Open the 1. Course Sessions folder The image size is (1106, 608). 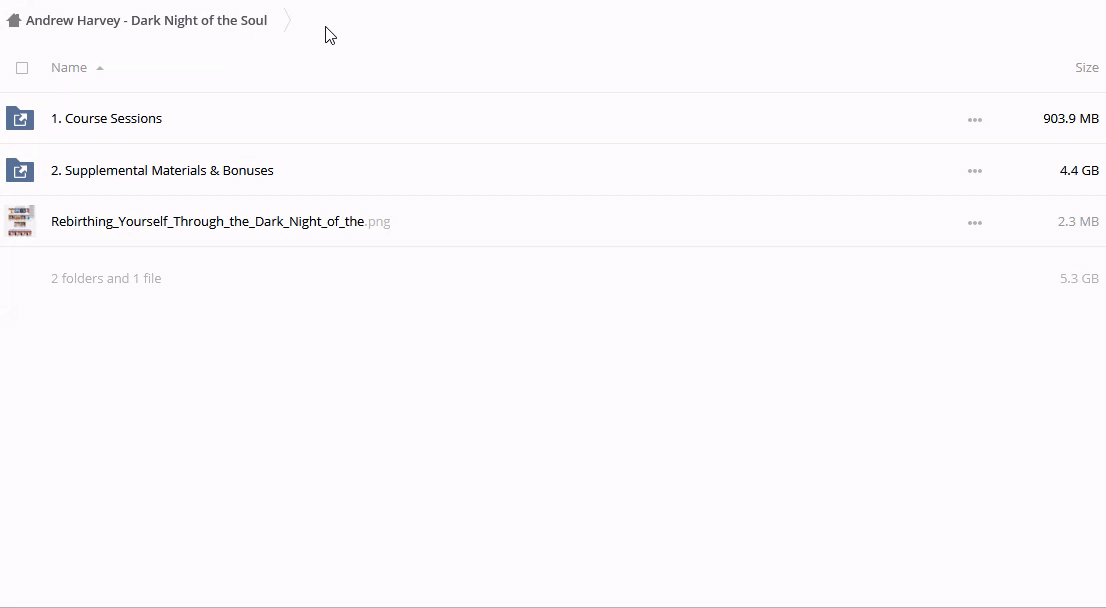point(106,118)
